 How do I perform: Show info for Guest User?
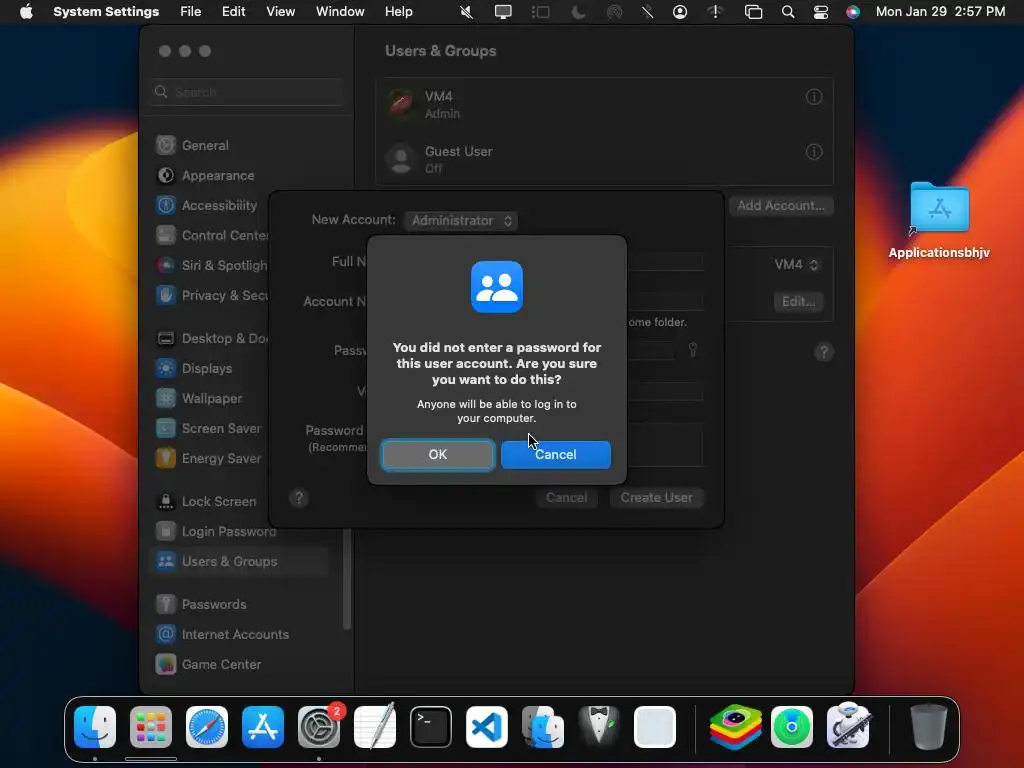pyautogui.click(x=814, y=152)
